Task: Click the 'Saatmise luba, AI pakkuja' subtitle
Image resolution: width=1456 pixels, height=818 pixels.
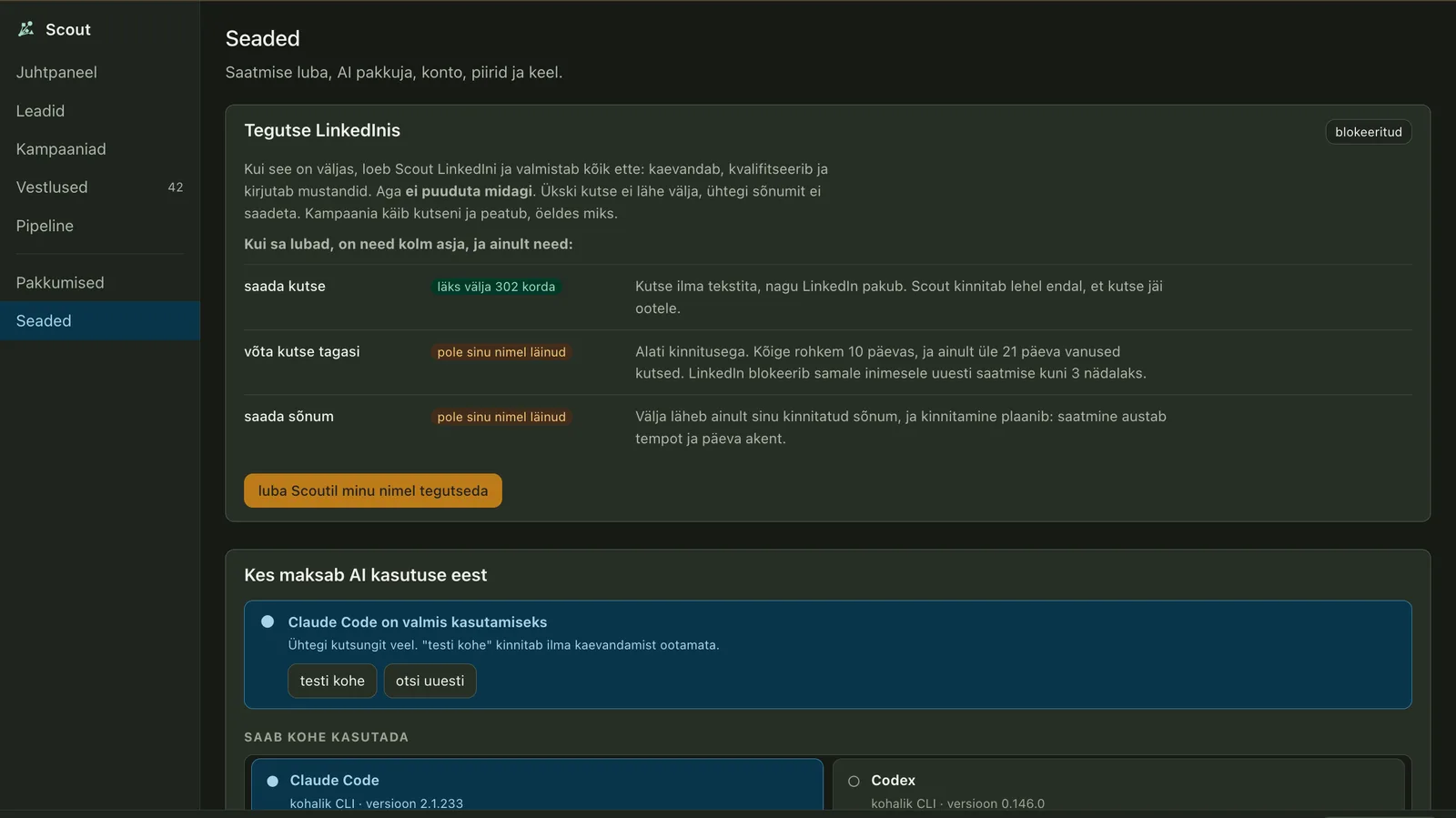Action: (x=394, y=73)
